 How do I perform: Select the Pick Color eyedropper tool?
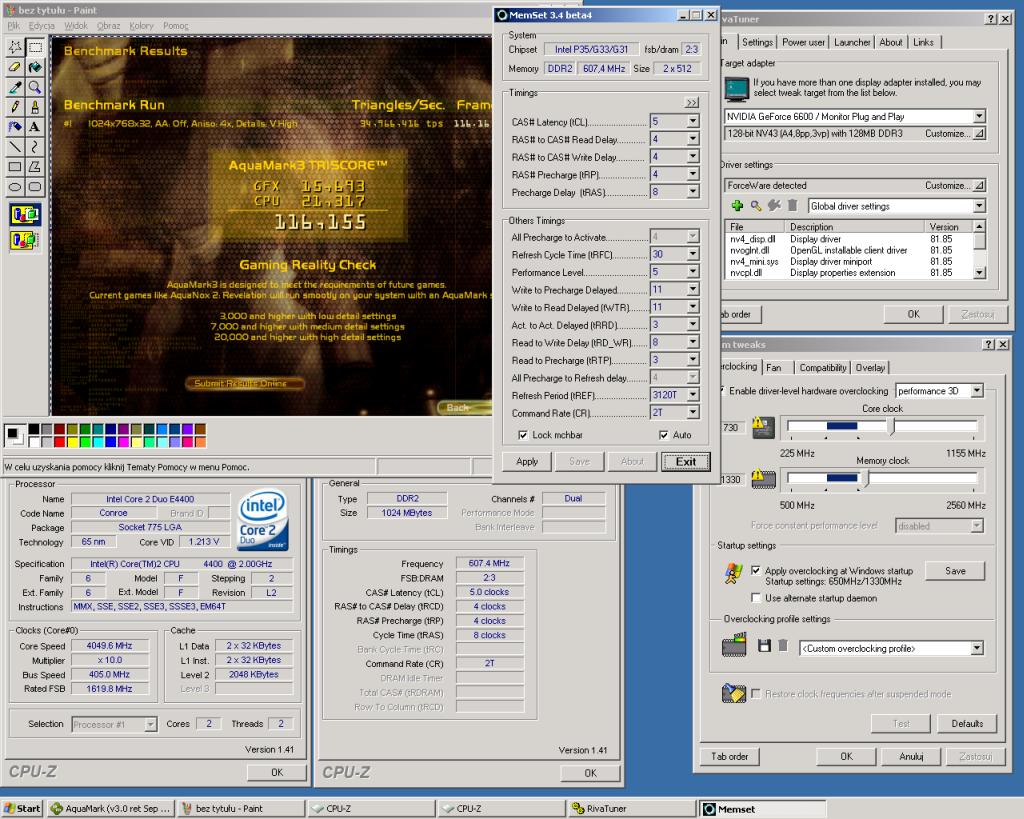click(14, 87)
